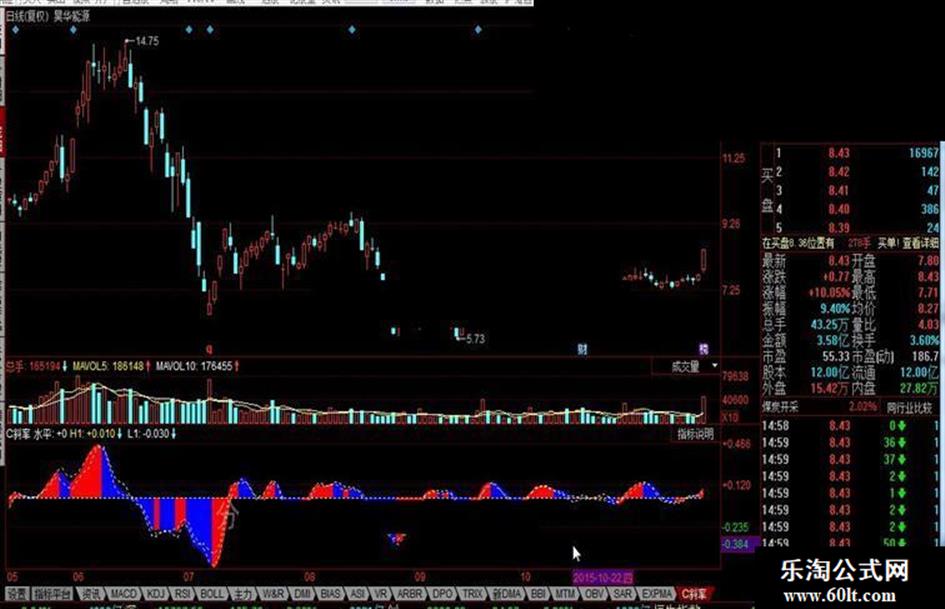Image resolution: width=945 pixels, height=609 pixels.
Task: Click buy level 1 volume 16967
Action: 924,153
